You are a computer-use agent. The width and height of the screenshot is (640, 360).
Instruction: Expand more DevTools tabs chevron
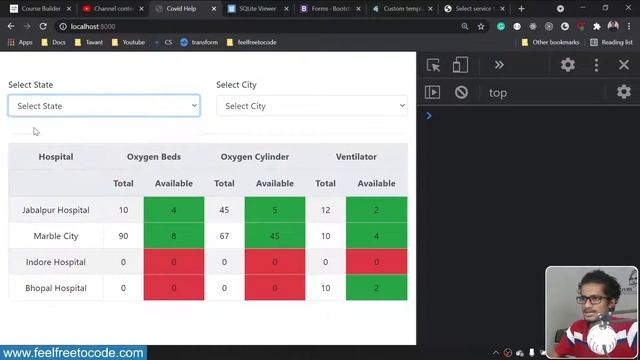tap(499, 65)
